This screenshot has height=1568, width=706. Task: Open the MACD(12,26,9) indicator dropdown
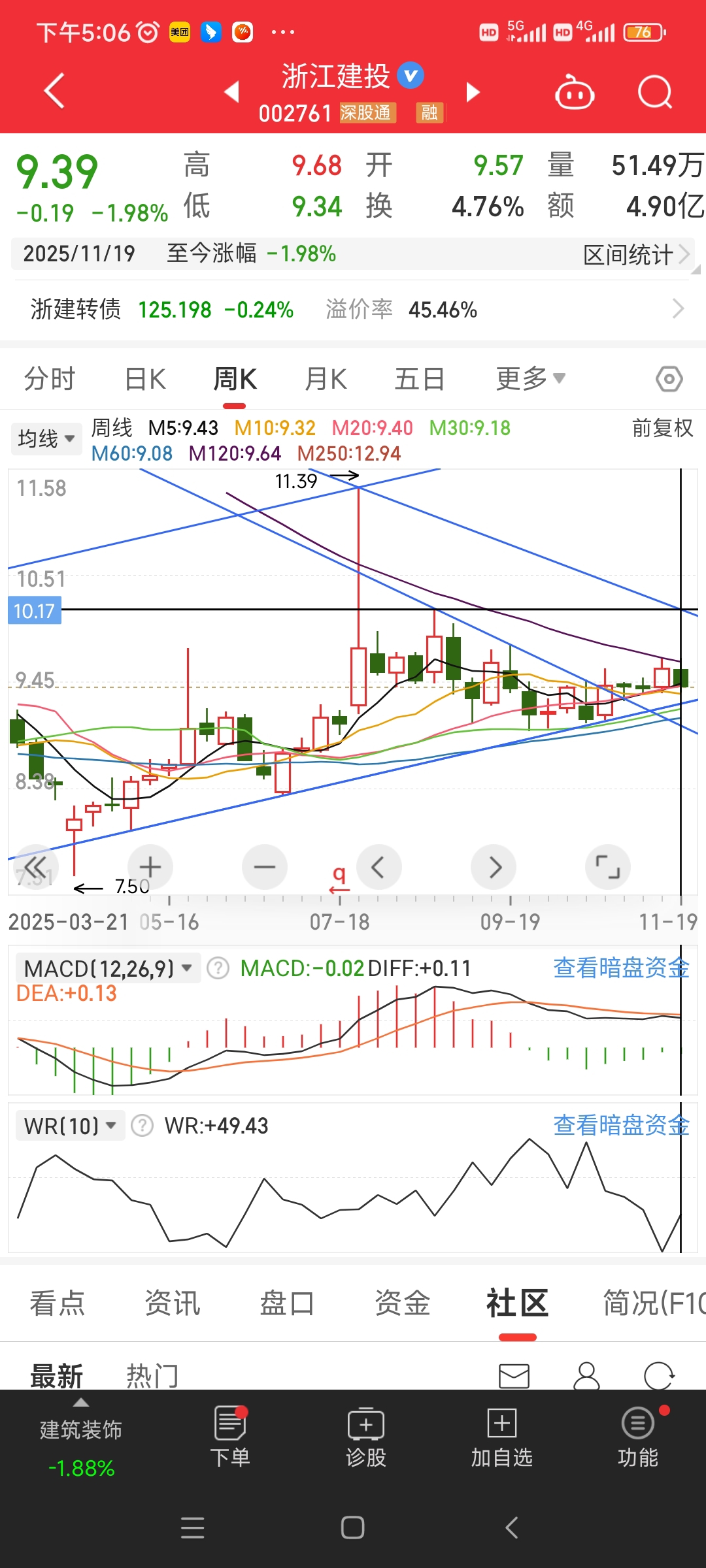(108, 968)
